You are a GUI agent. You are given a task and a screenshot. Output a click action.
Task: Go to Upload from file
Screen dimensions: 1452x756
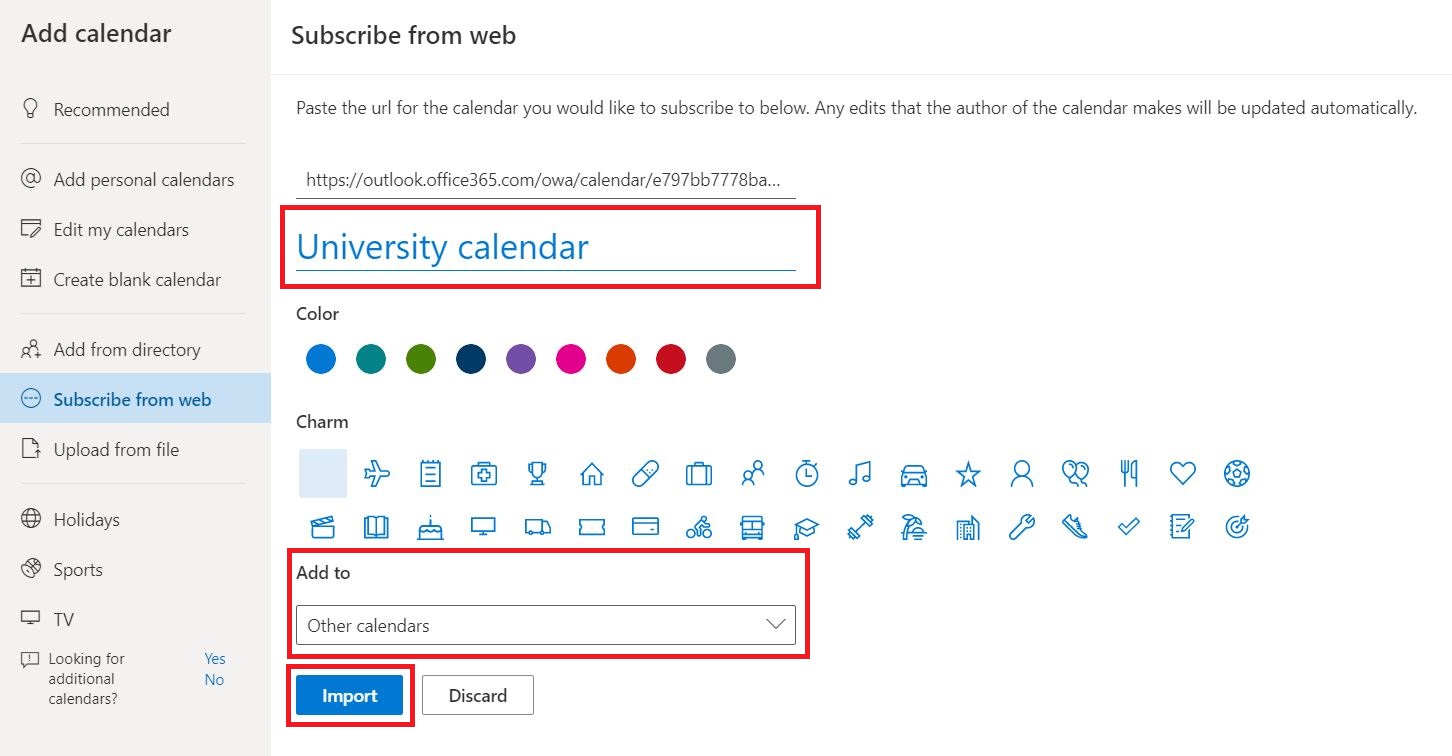[x=116, y=450]
